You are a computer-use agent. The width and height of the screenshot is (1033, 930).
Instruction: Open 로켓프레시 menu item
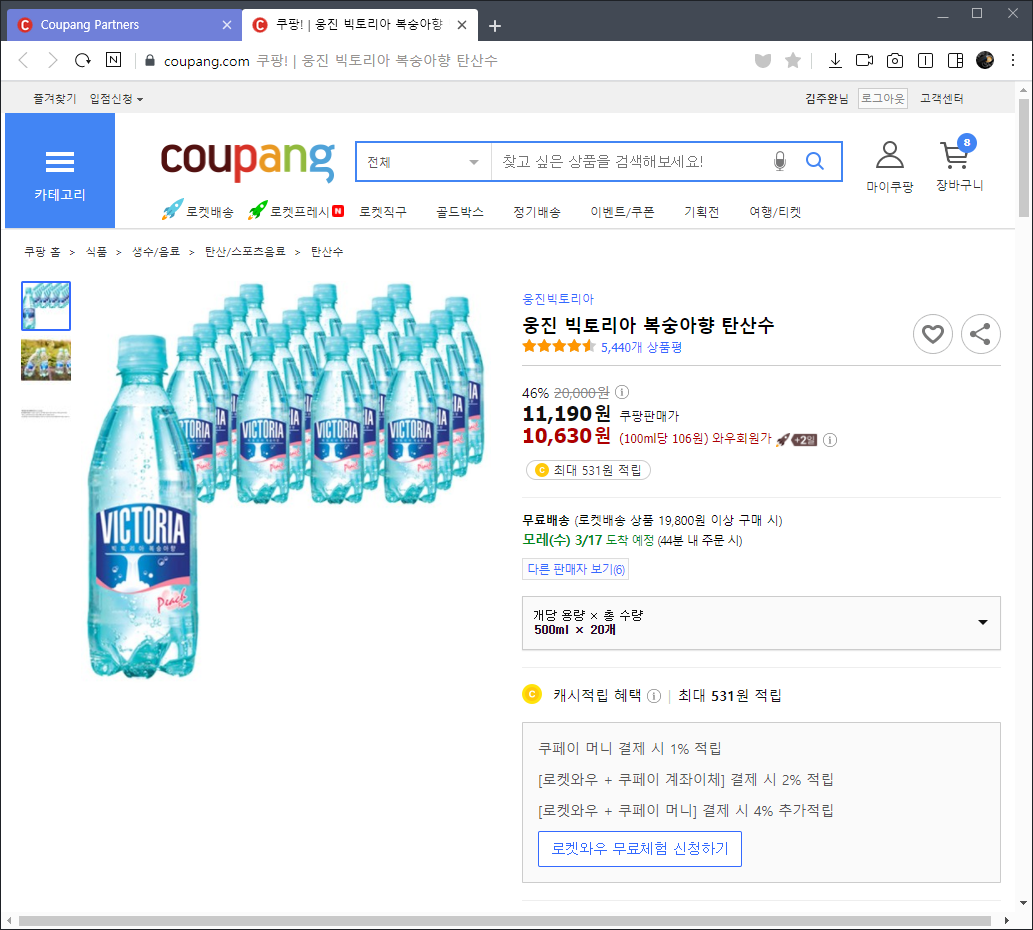[x=296, y=211]
